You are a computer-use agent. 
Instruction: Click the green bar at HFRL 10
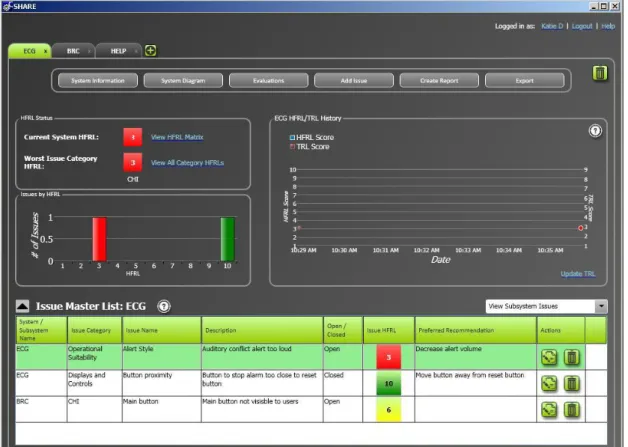click(227, 239)
